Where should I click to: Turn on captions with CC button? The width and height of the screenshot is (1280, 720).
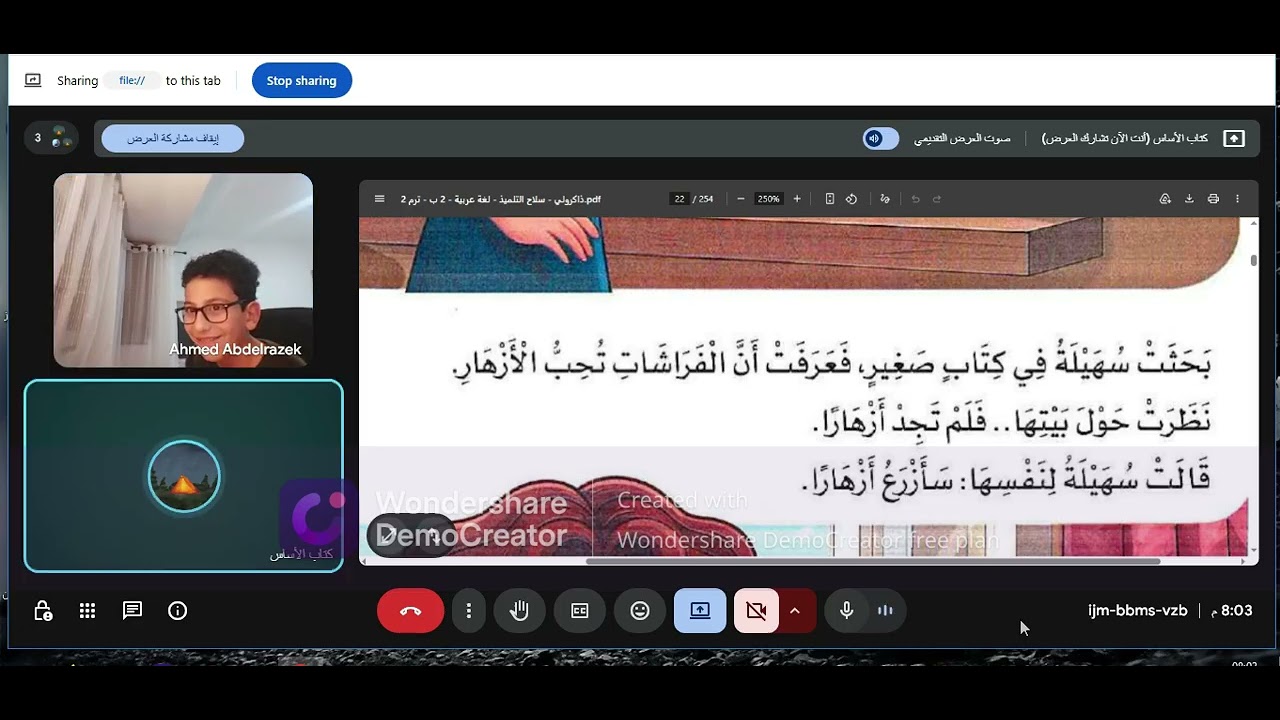tap(580, 611)
